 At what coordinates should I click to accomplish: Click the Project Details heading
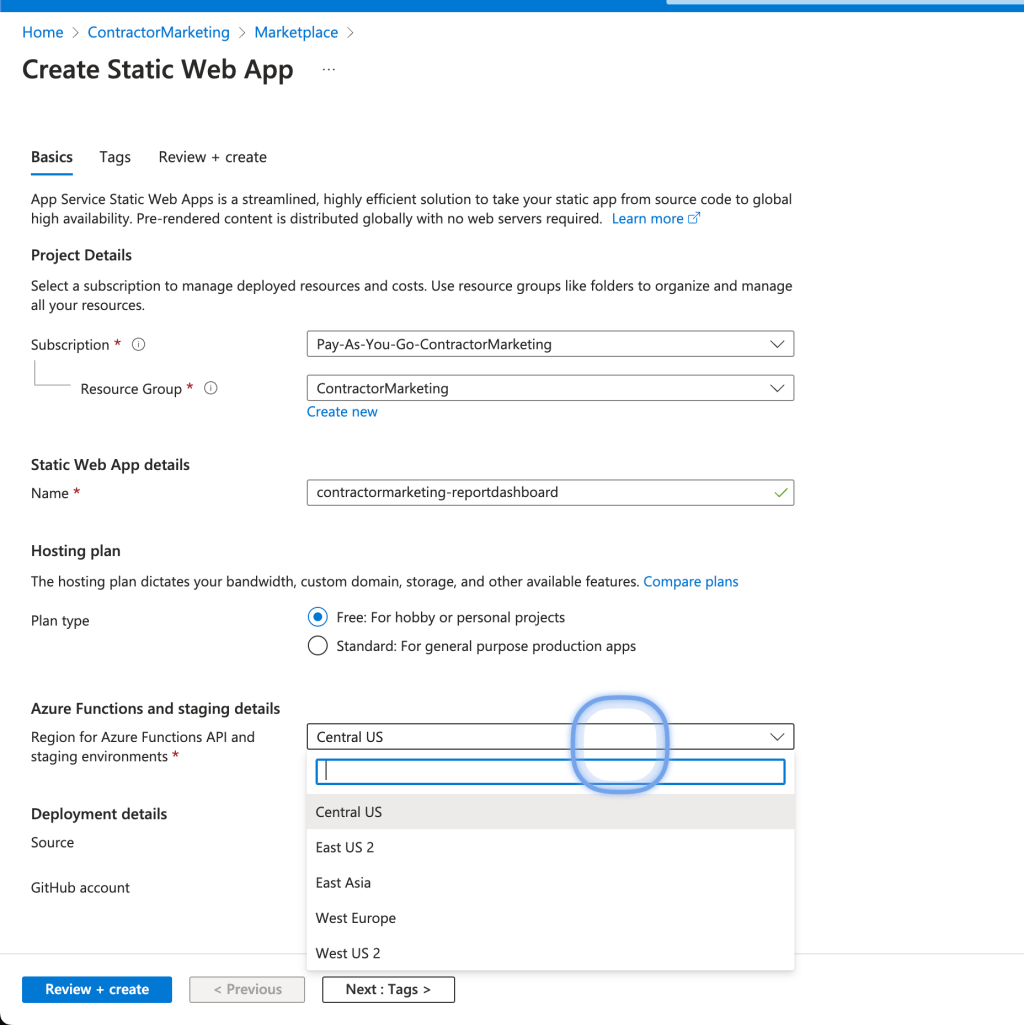[81, 255]
